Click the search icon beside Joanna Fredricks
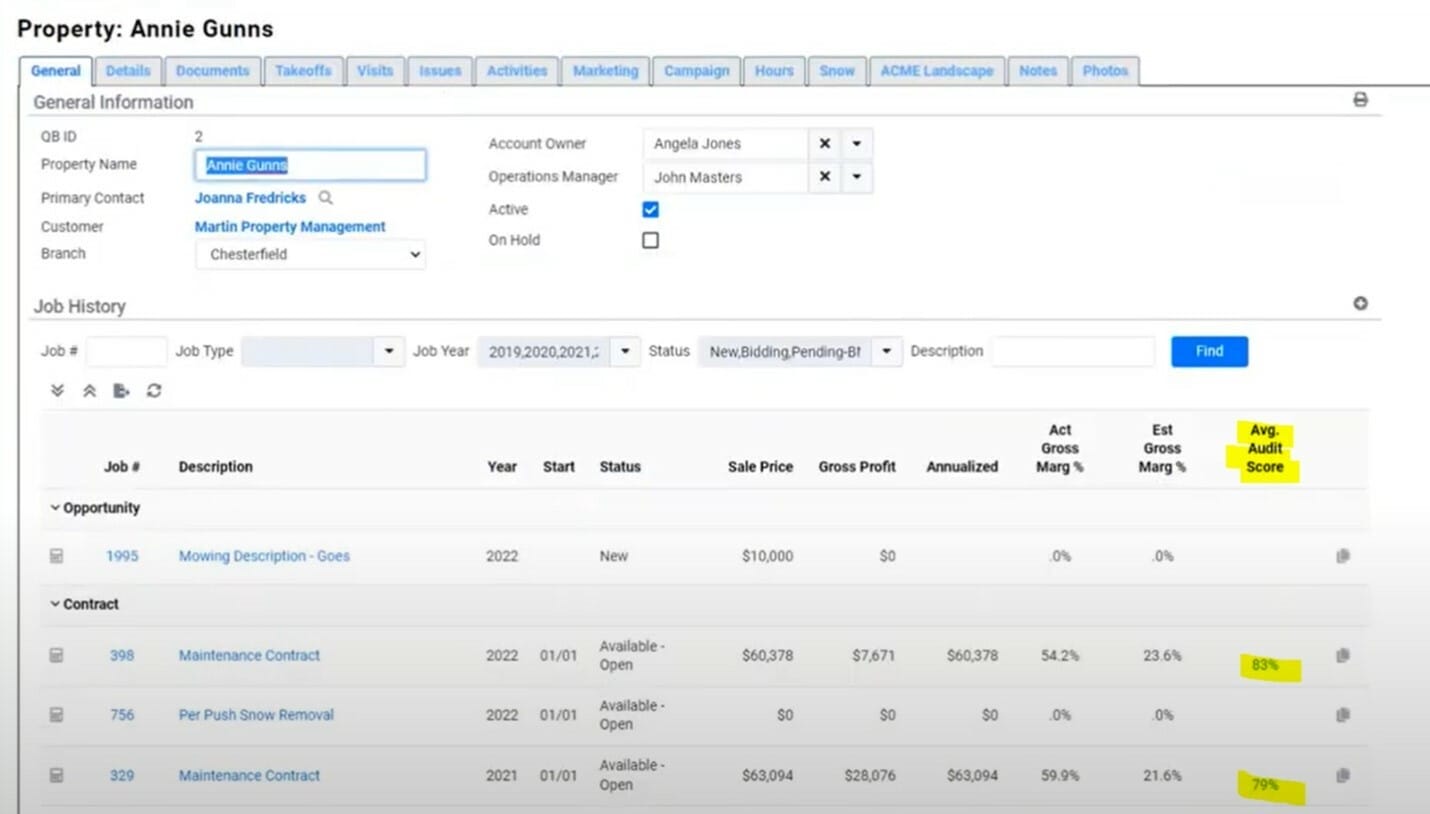The width and height of the screenshot is (1430, 814). (325, 198)
